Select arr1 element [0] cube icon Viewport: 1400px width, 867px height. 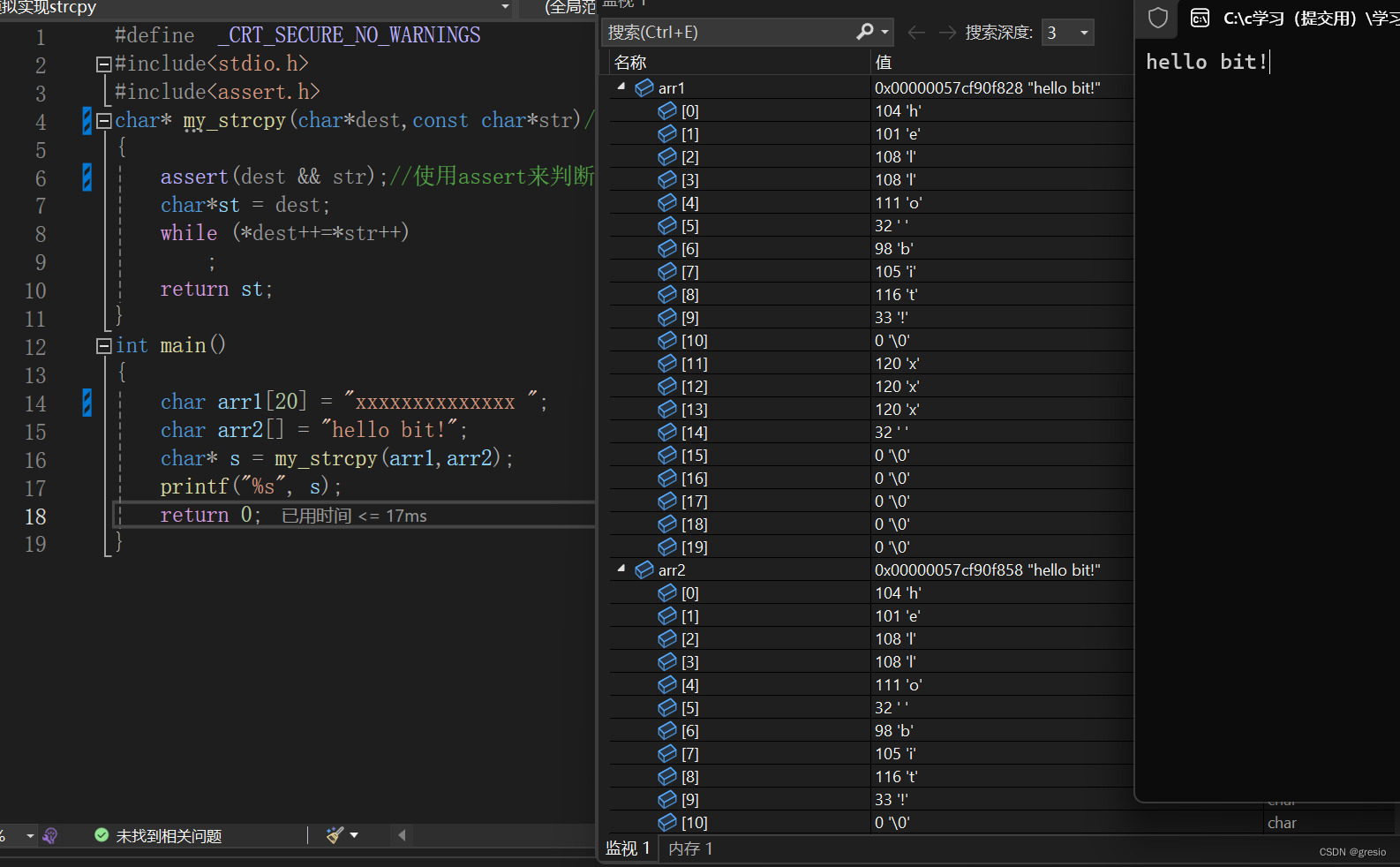(x=667, y=110)
